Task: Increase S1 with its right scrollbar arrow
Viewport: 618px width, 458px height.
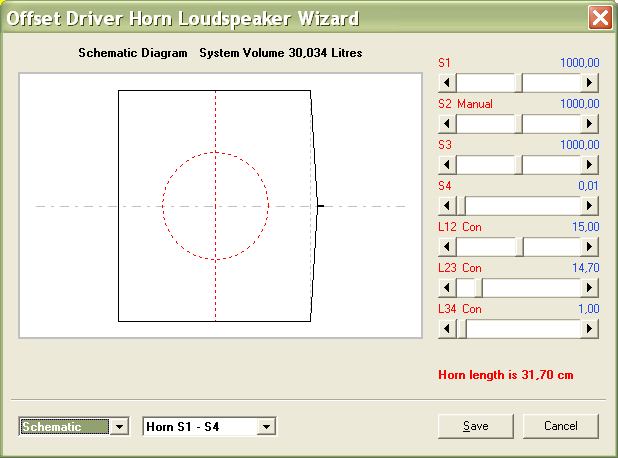Action: click(589, 83)
